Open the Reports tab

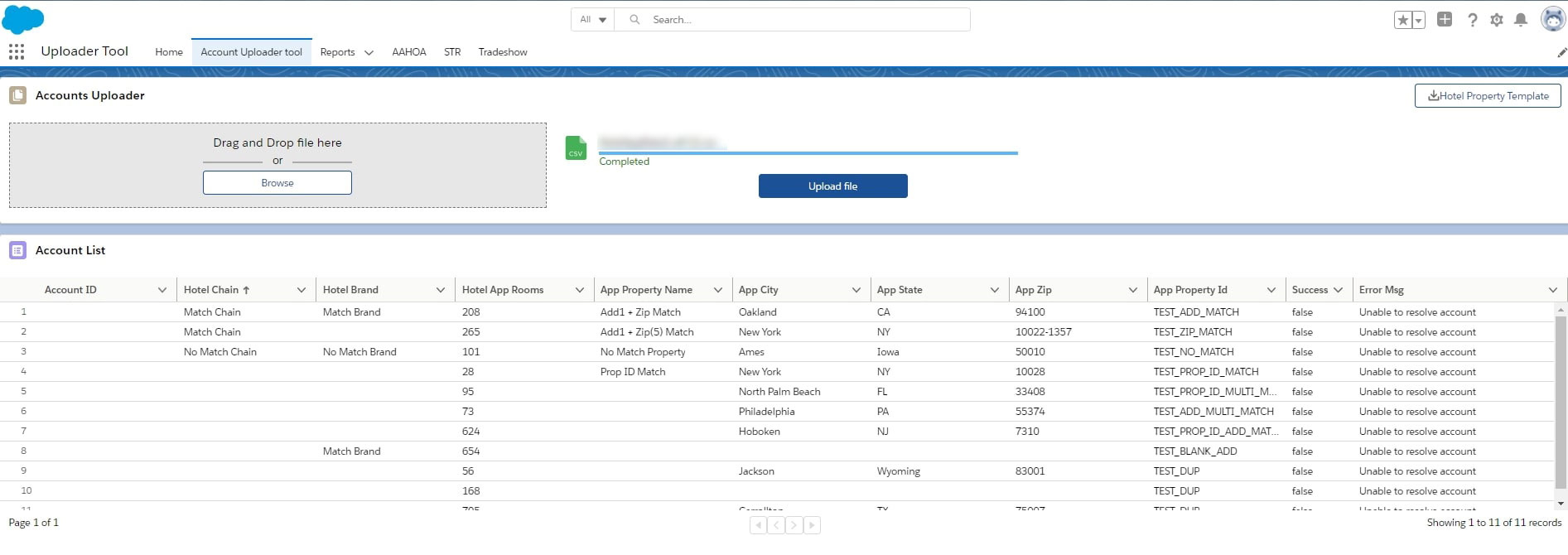[337, 52]
